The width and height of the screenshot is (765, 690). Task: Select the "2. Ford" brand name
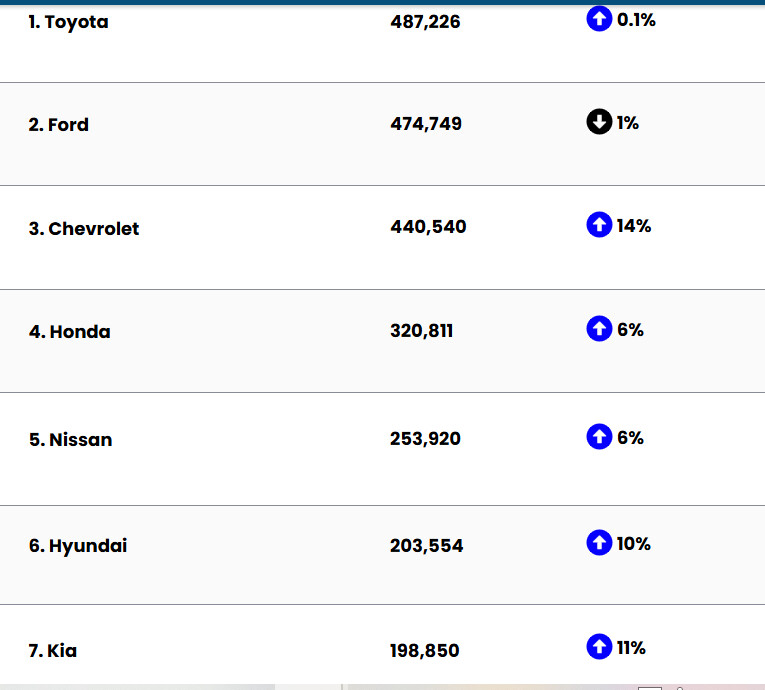[x=58, y=125]
